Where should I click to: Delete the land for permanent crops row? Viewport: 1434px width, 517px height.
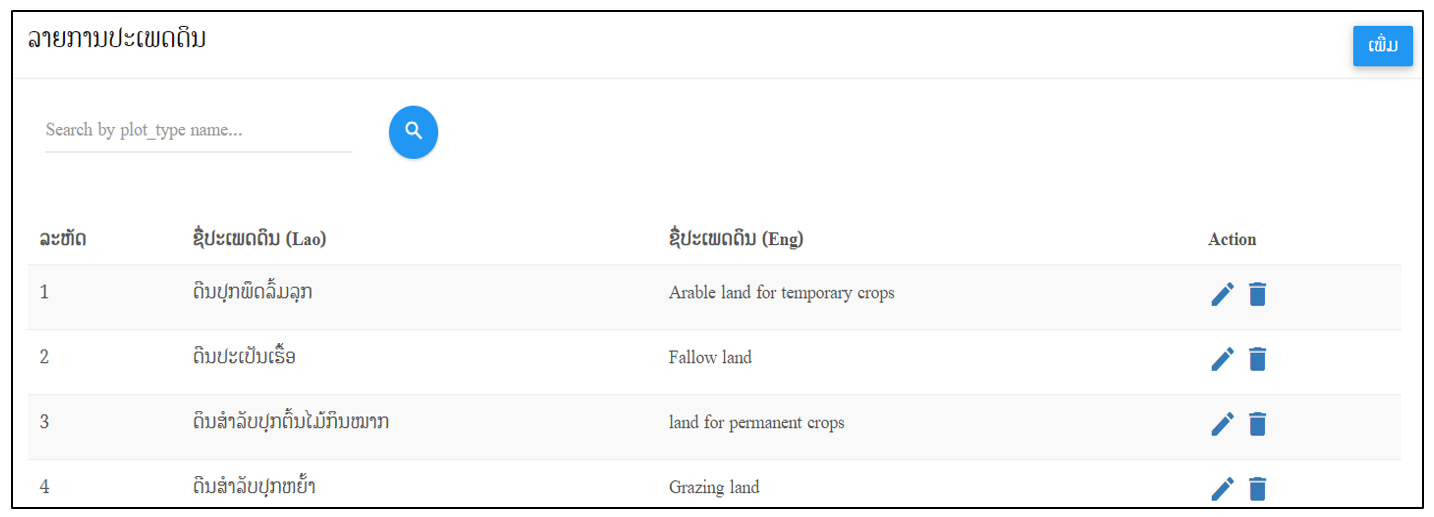[1257, 424]
